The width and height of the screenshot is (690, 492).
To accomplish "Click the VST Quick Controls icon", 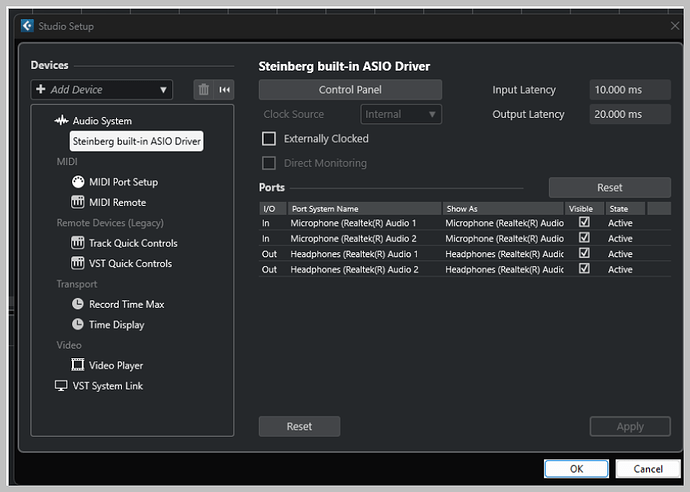I will tap(78, 263).
